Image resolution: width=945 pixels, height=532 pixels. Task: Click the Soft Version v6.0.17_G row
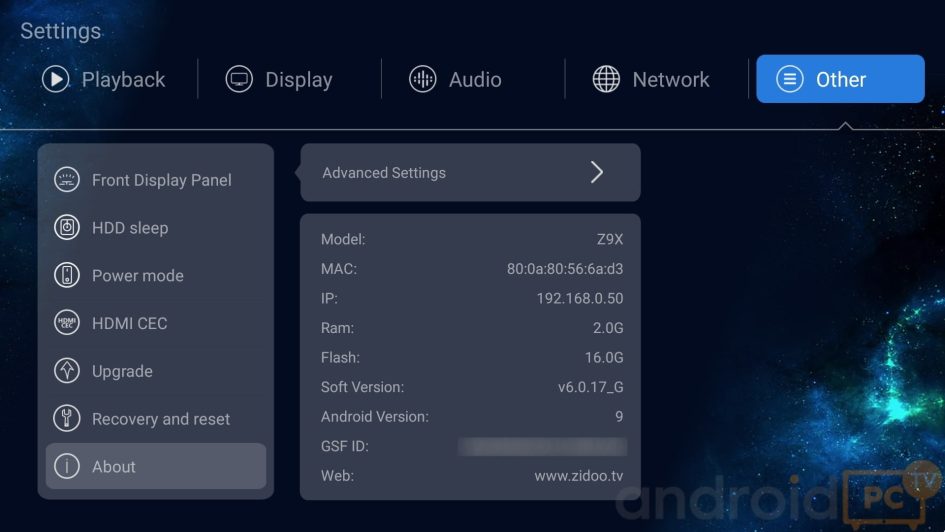(471, 387)
